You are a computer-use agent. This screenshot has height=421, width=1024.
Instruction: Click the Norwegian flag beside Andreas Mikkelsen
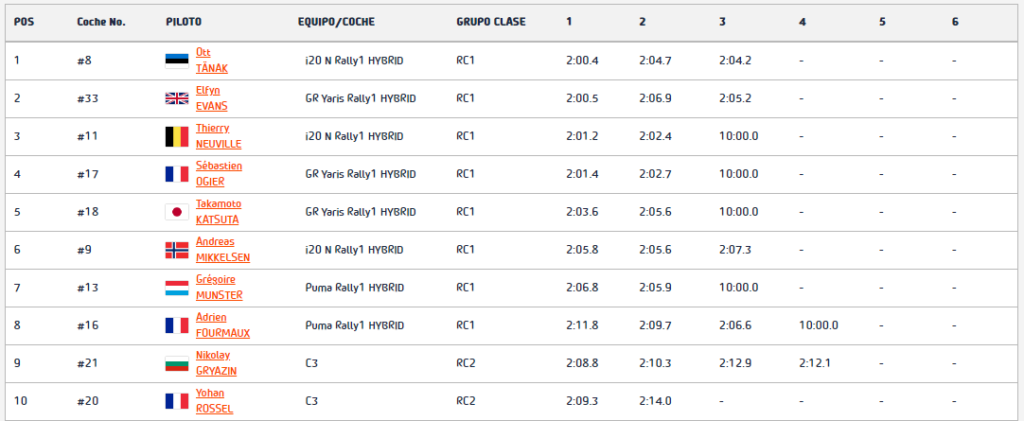tap(176, 250)
